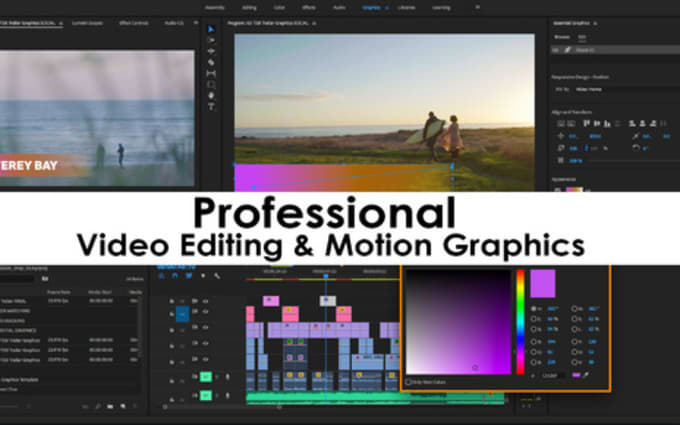Toggle Linked Selection in timeline header
The width and height of the screenshot is (680, 425).
point(189,276)
